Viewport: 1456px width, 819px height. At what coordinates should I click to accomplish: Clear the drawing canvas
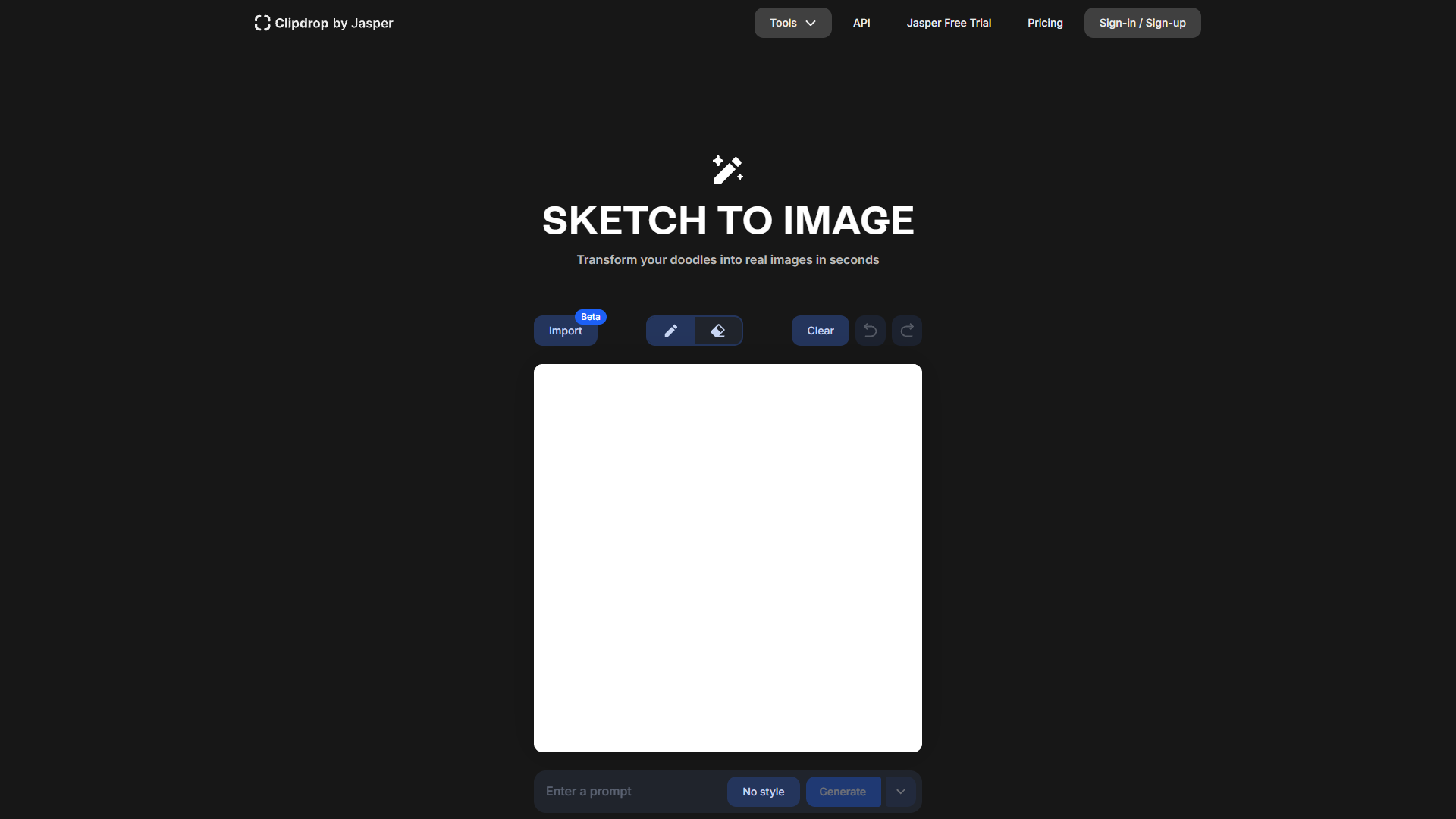[819, 331]
